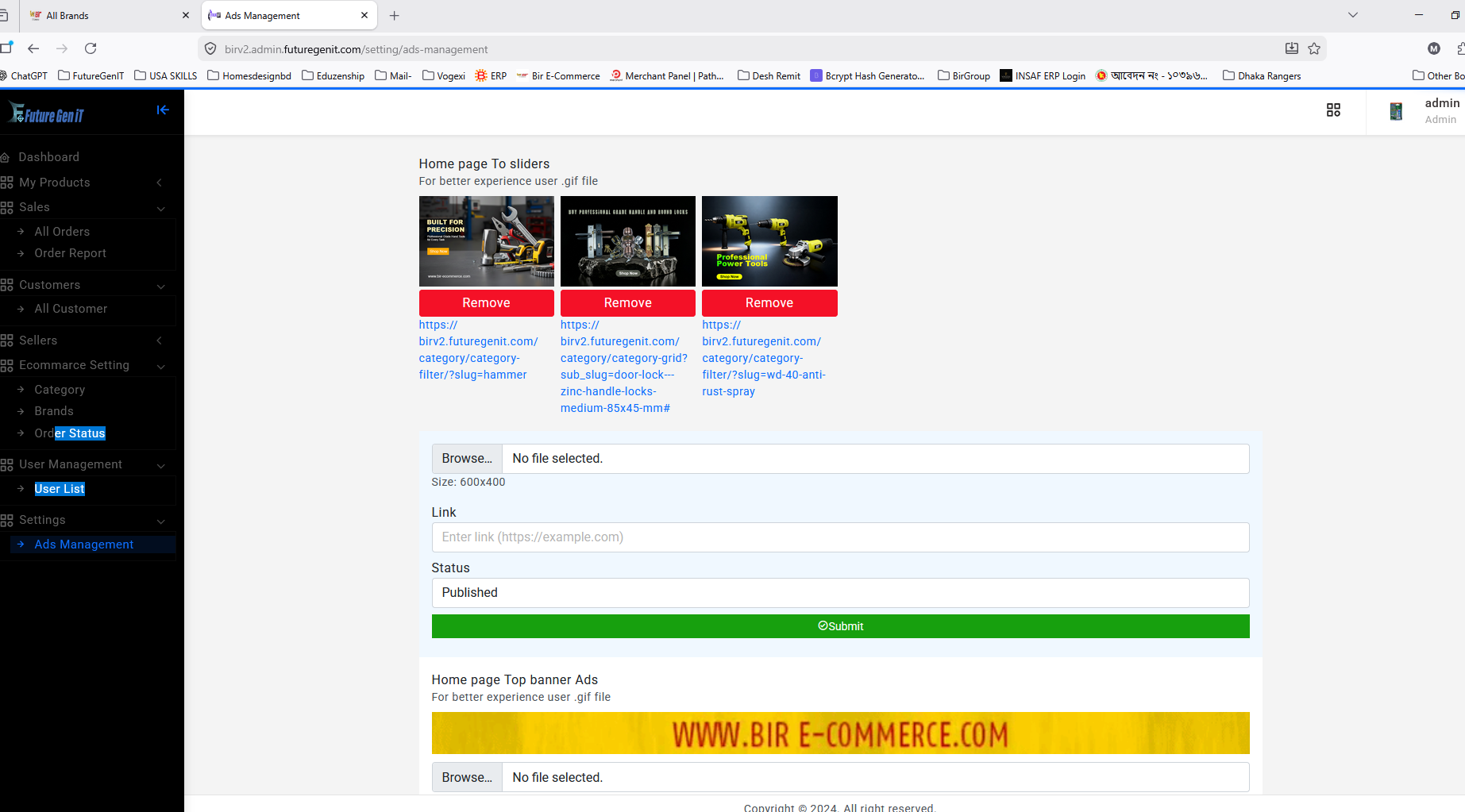Viewport: 1465px width, 812px height.
Task: Click the Link input field
Action: tap(840, 537)
